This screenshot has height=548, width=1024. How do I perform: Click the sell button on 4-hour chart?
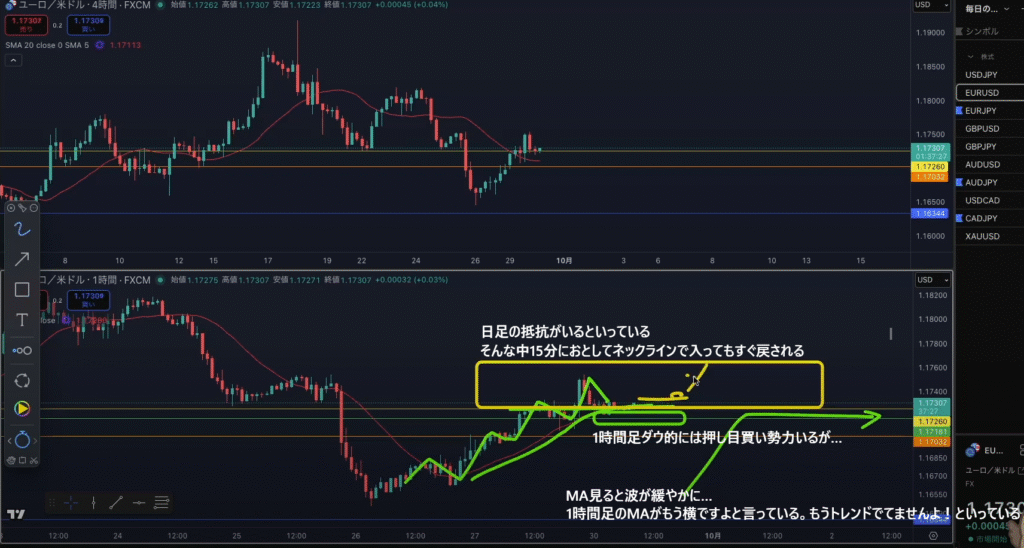26,25
